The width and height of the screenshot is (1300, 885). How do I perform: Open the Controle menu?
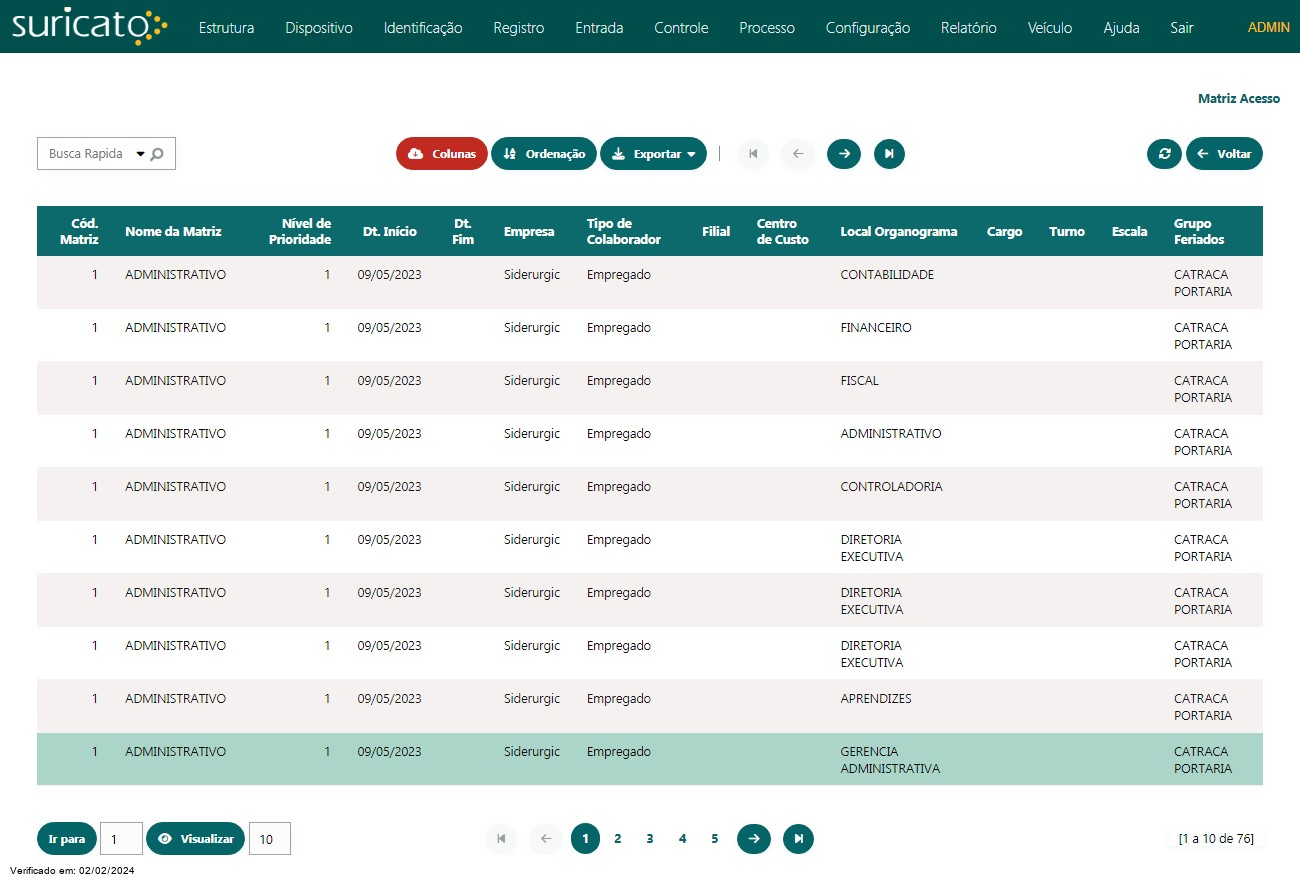681,28
